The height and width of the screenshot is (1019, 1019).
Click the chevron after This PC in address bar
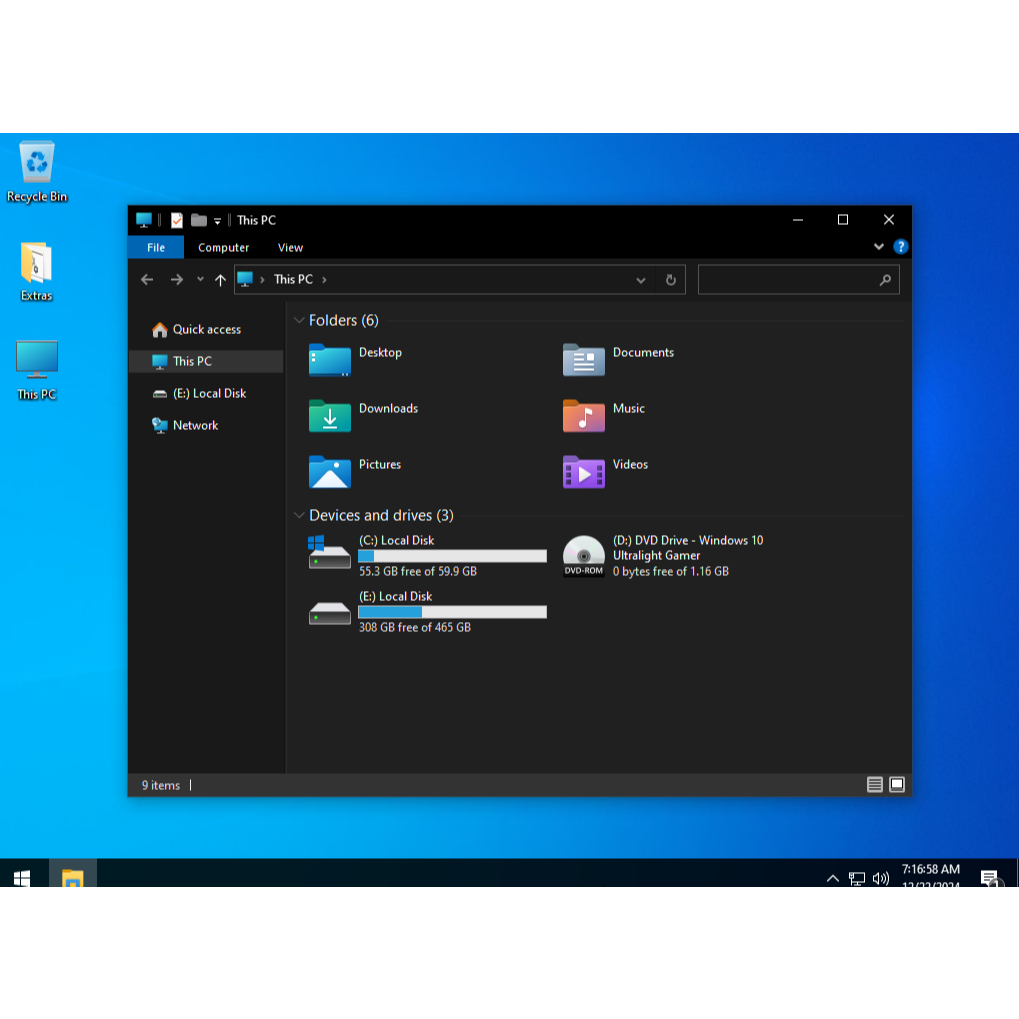(324, 279)
